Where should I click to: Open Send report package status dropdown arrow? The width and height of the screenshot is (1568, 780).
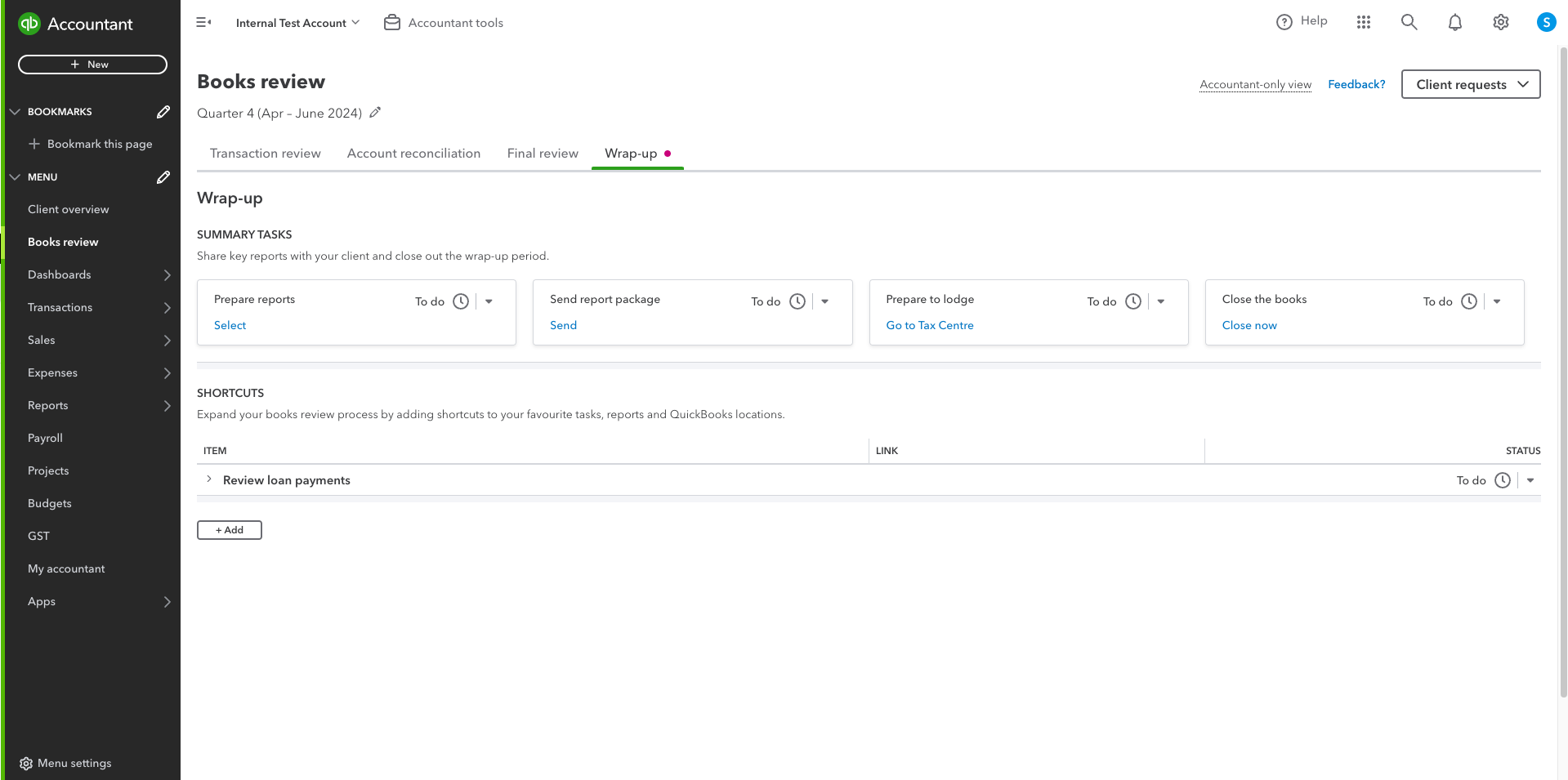(825, 301)
